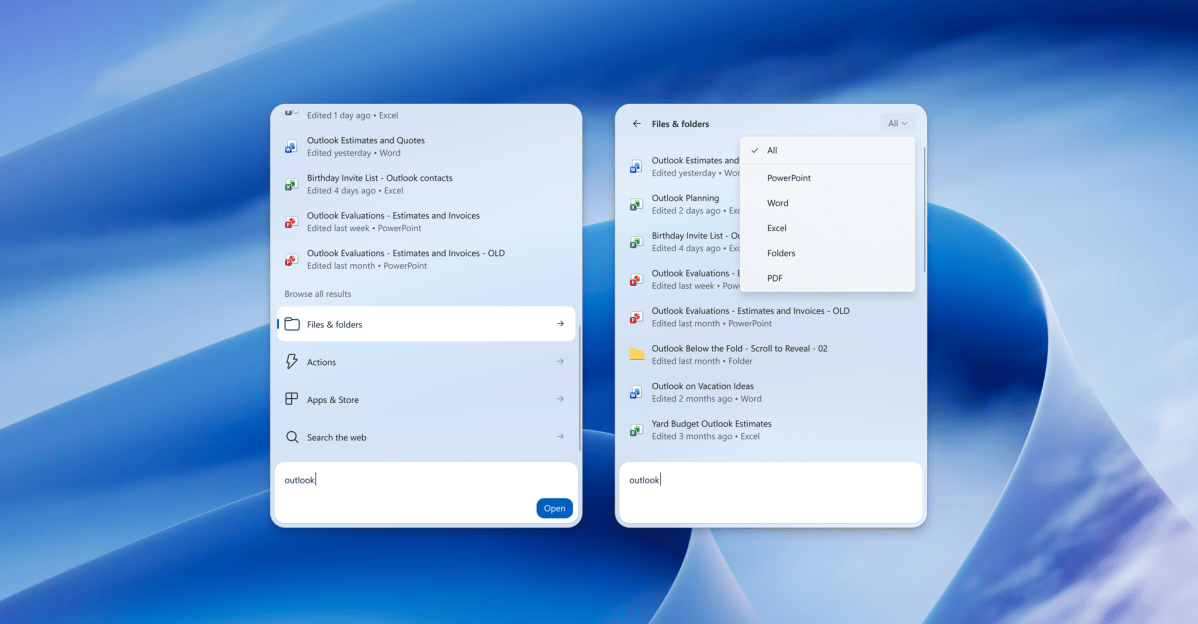Expand the Apps & Store row arrow
1198x624 pixels.
click(x=560, y=399)
